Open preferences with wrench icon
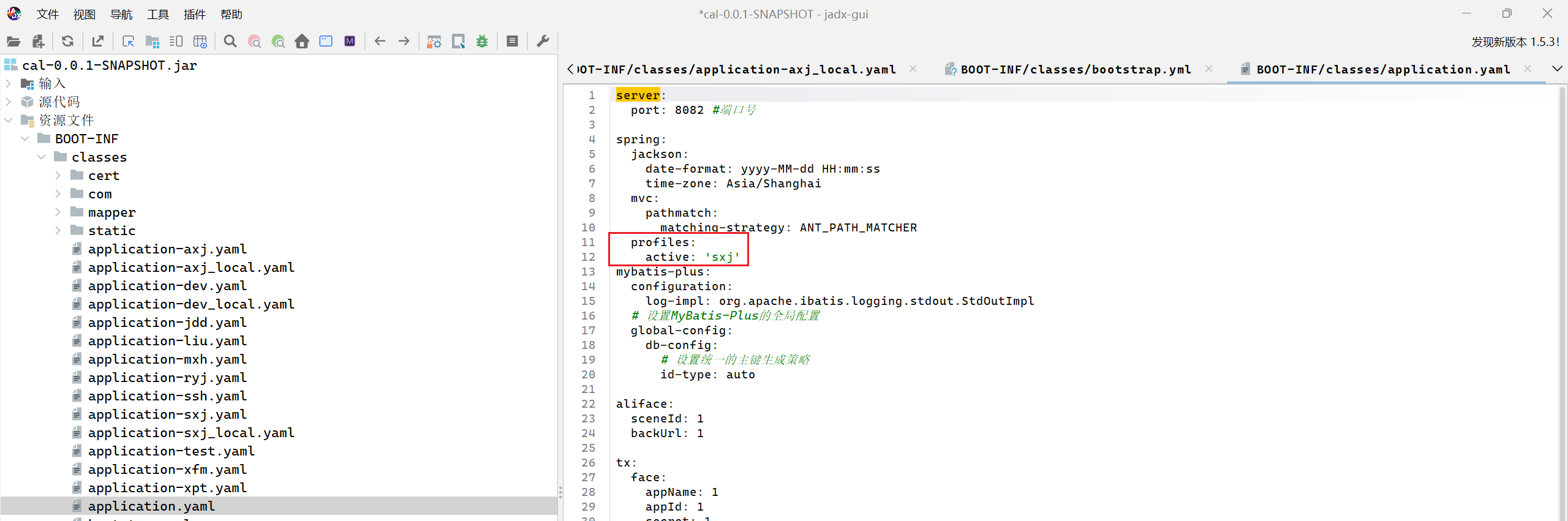 (x=543, y=42)
